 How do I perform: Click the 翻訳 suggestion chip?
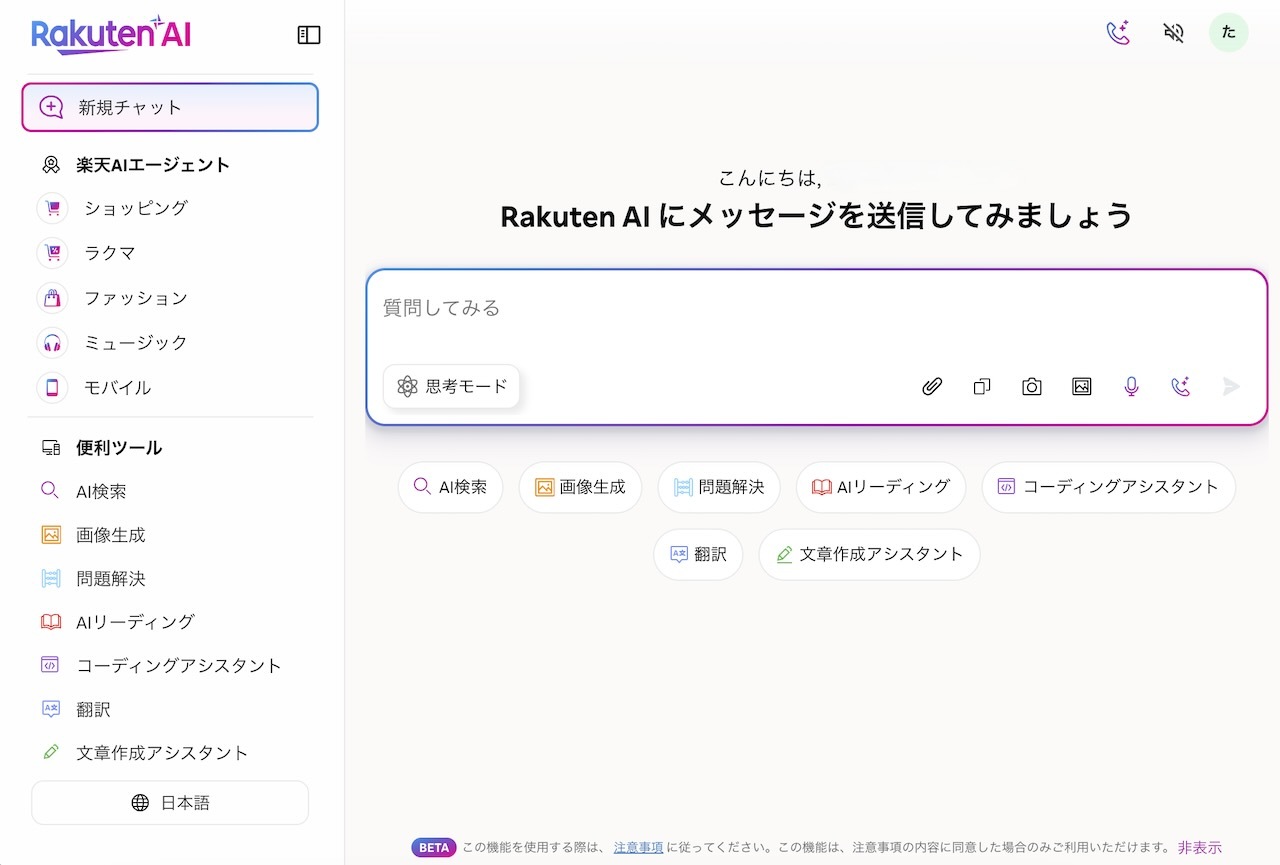[698, 554]
